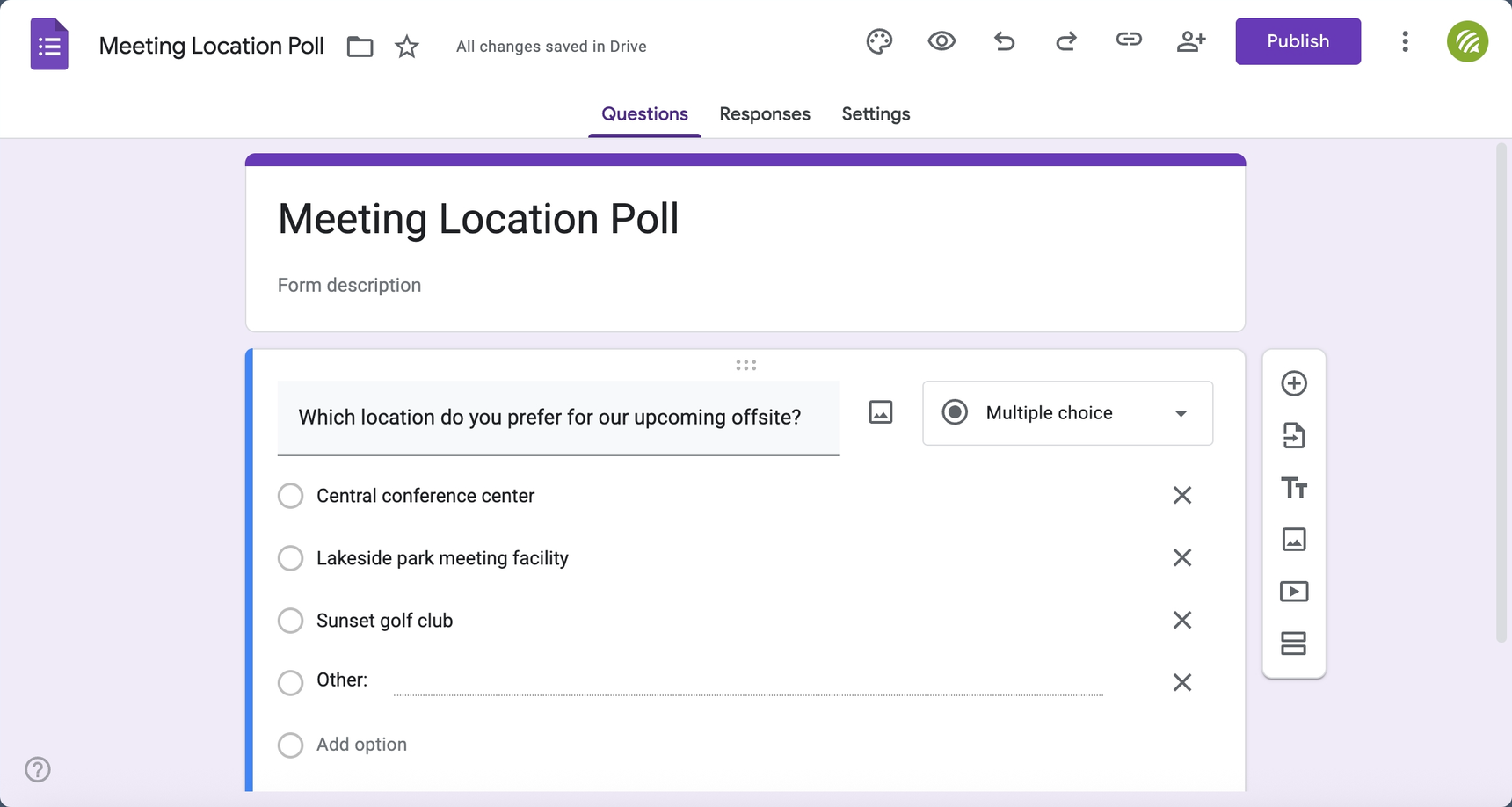The image size is (1512, 807).
Task: Open add collaborators icon
Action: tap(1191, 41)
